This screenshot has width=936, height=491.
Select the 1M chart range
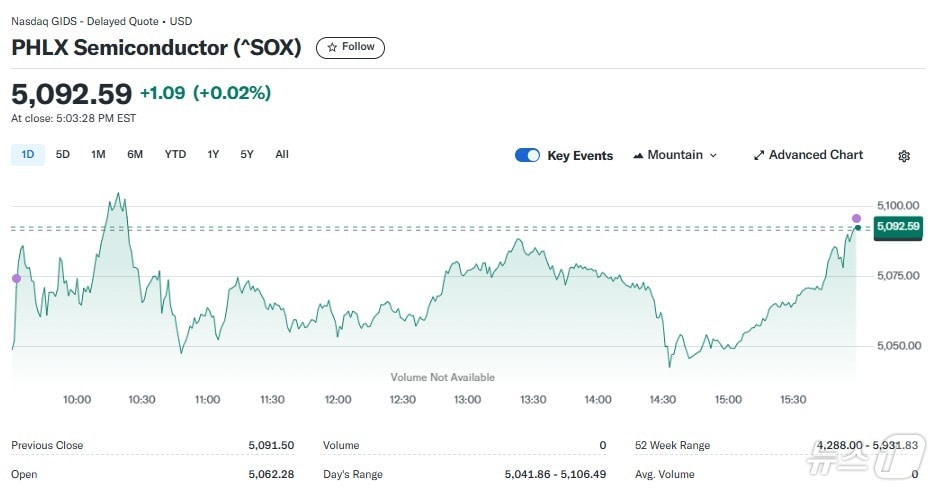click(98, 154)
